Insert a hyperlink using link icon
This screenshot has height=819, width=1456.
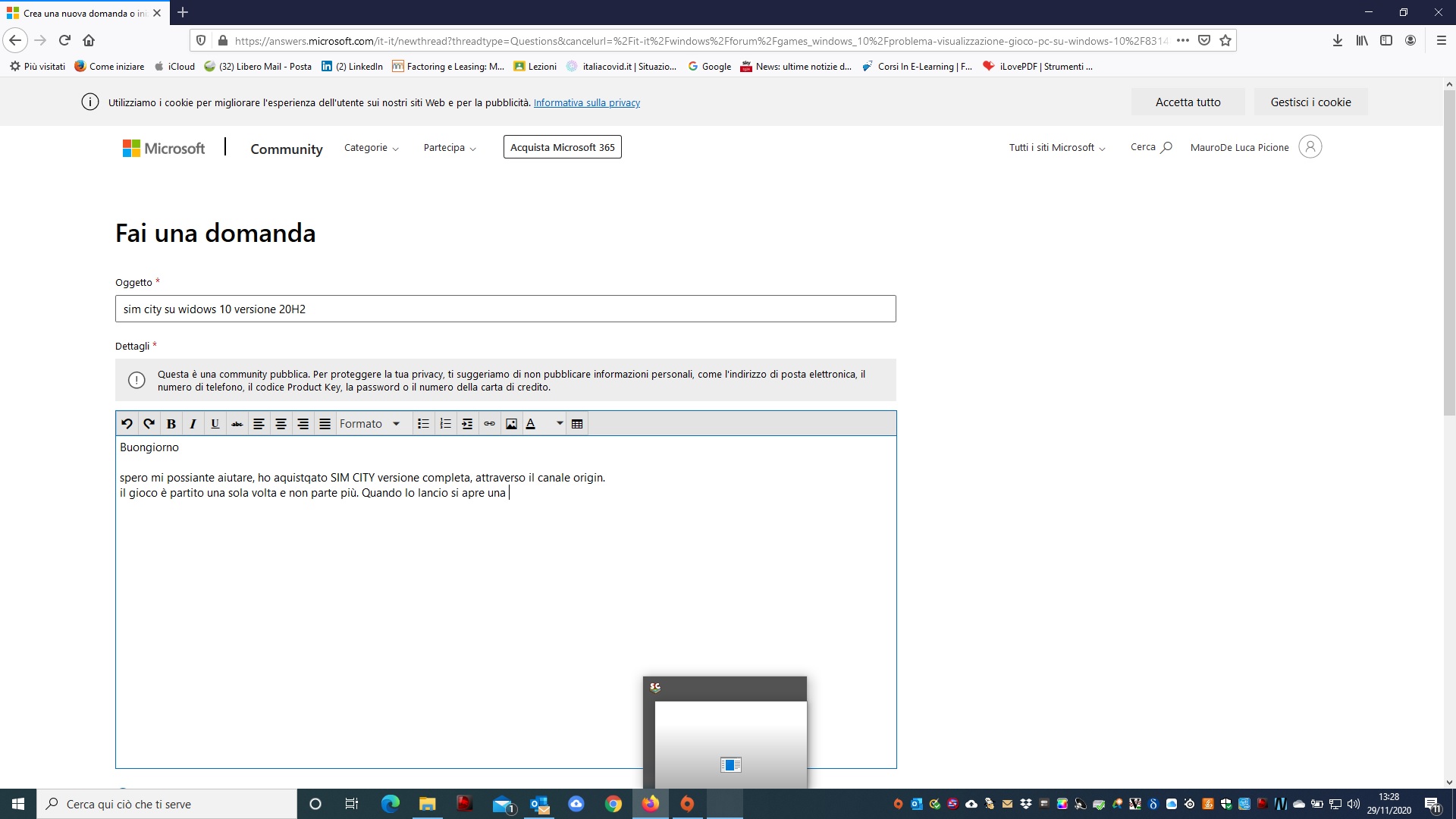tap(489, 424)
